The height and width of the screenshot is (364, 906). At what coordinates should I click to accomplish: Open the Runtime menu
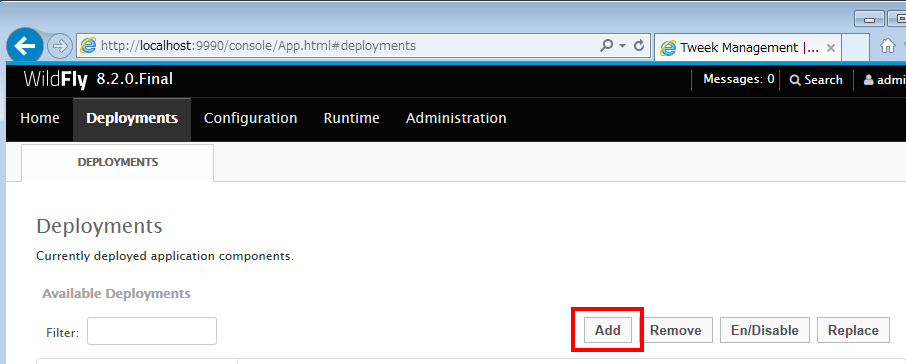click(351, 118)
